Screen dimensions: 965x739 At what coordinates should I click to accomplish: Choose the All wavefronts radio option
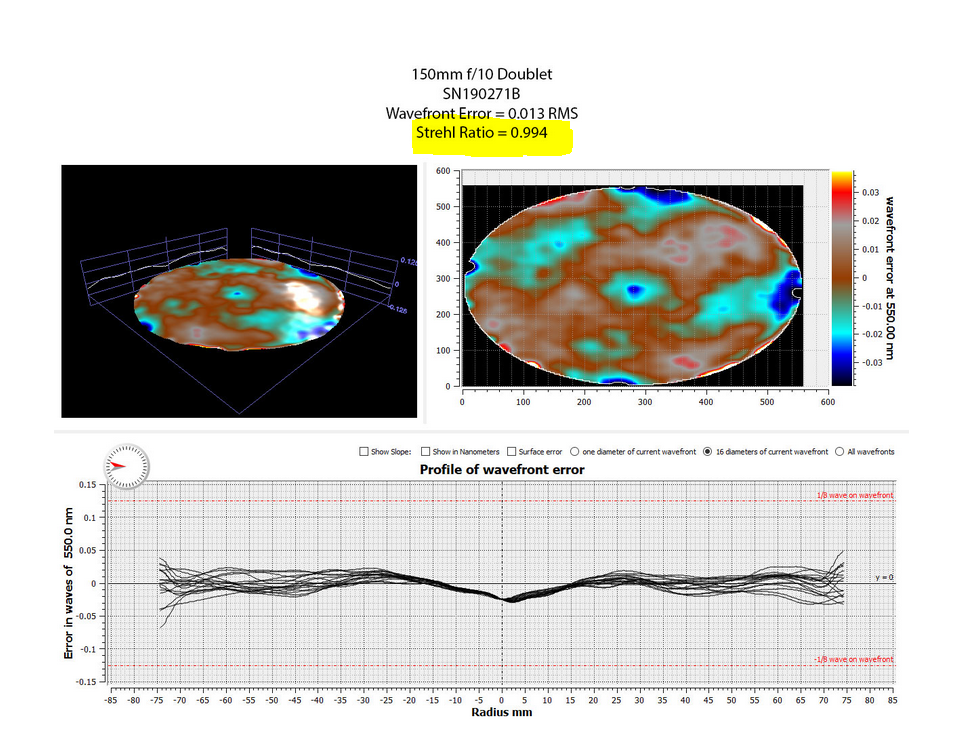tap(839, 452)
